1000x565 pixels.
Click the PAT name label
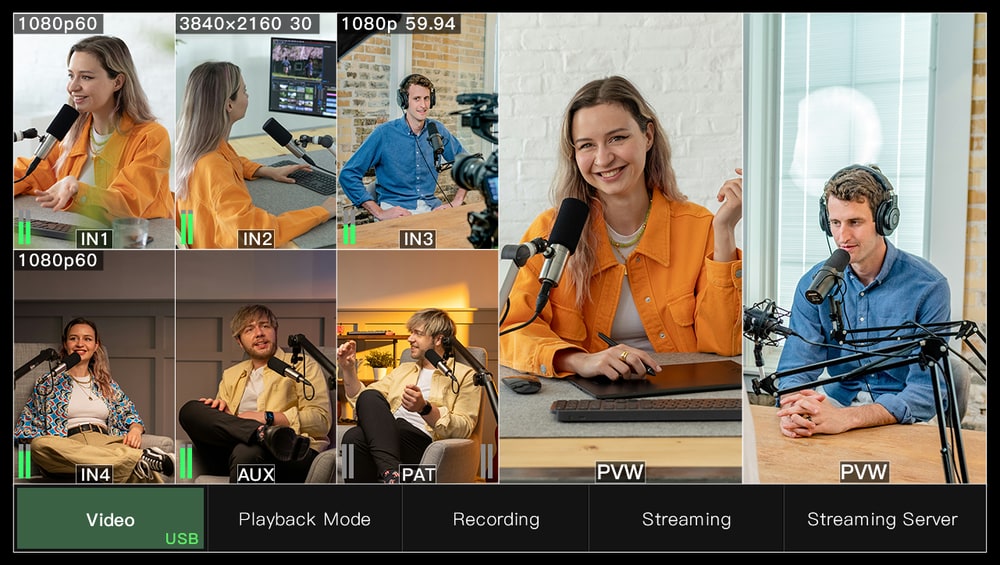coord(418,474)
